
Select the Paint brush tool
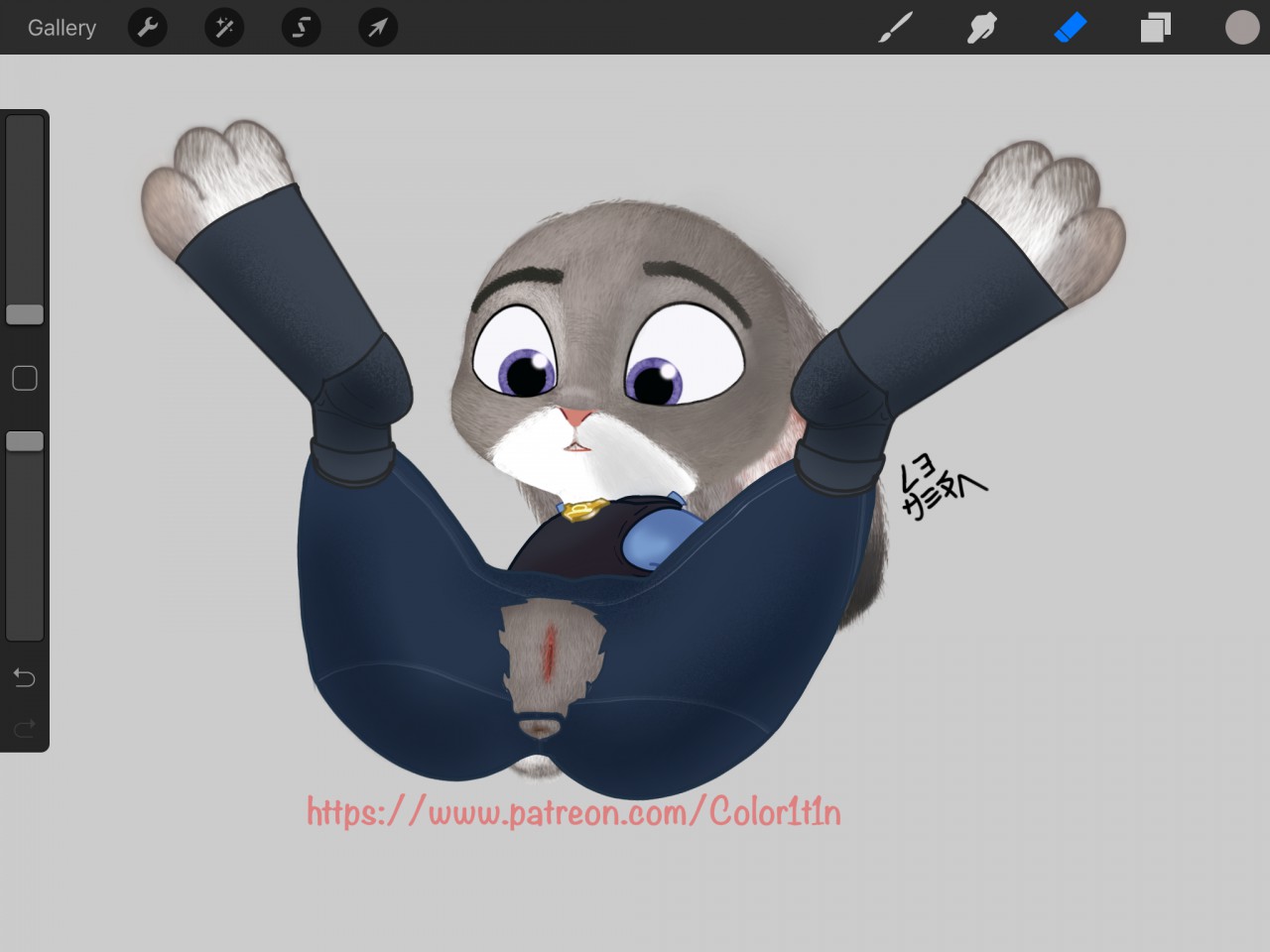coord(895,28)
